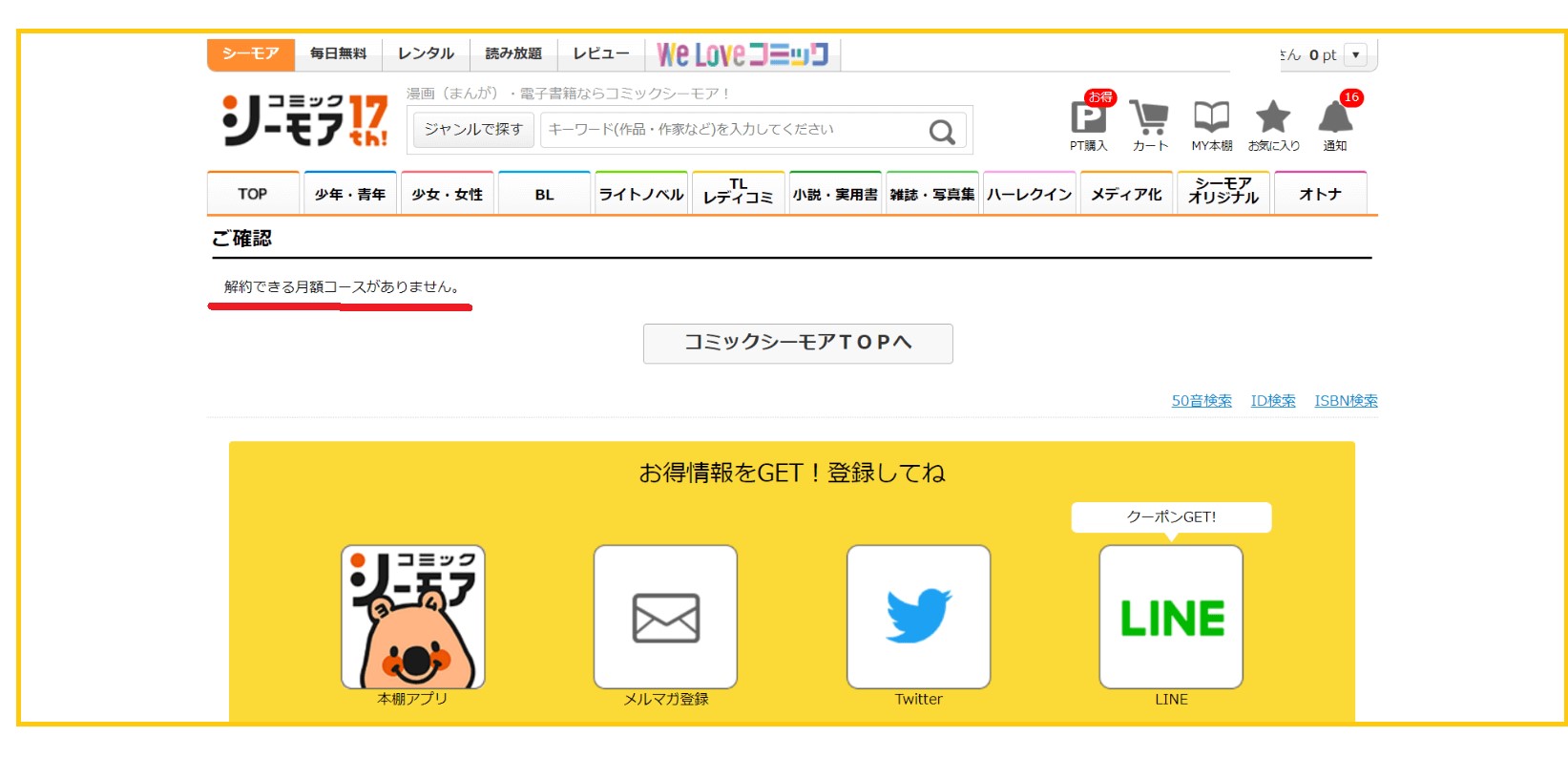Click the PT購入 points purchase icon

click(1088, 118)
